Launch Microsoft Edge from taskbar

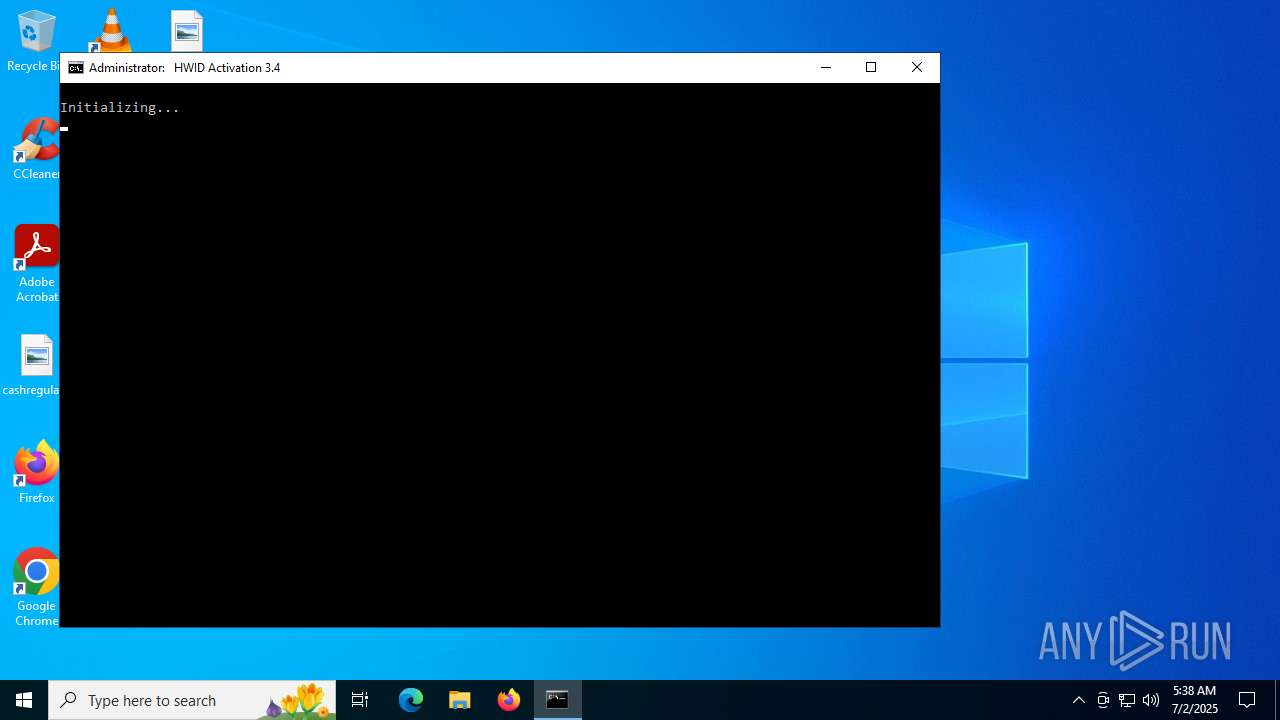pos(411,700)
